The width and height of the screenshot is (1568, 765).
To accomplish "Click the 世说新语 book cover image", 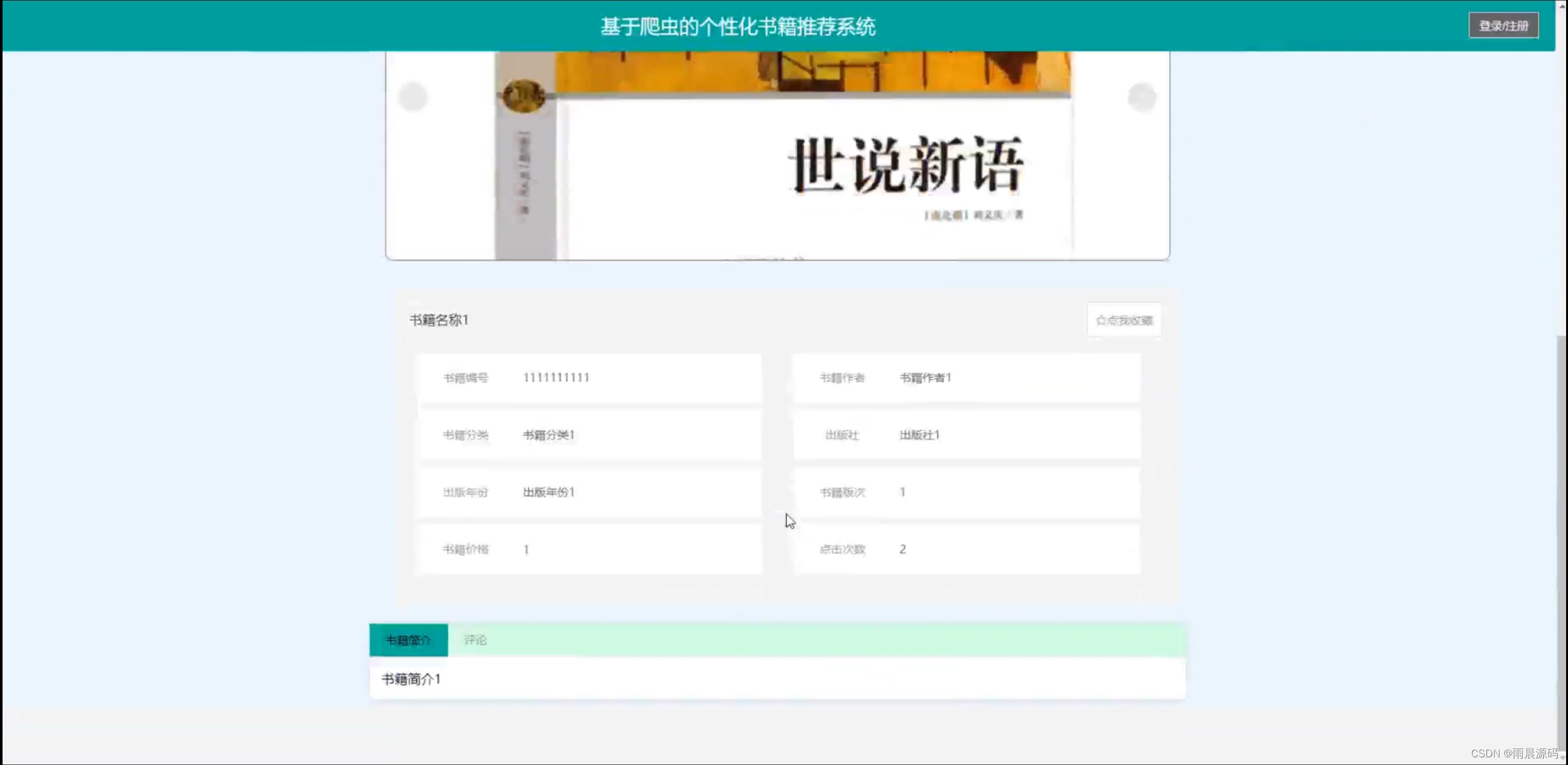I will (x=783, y=156).
